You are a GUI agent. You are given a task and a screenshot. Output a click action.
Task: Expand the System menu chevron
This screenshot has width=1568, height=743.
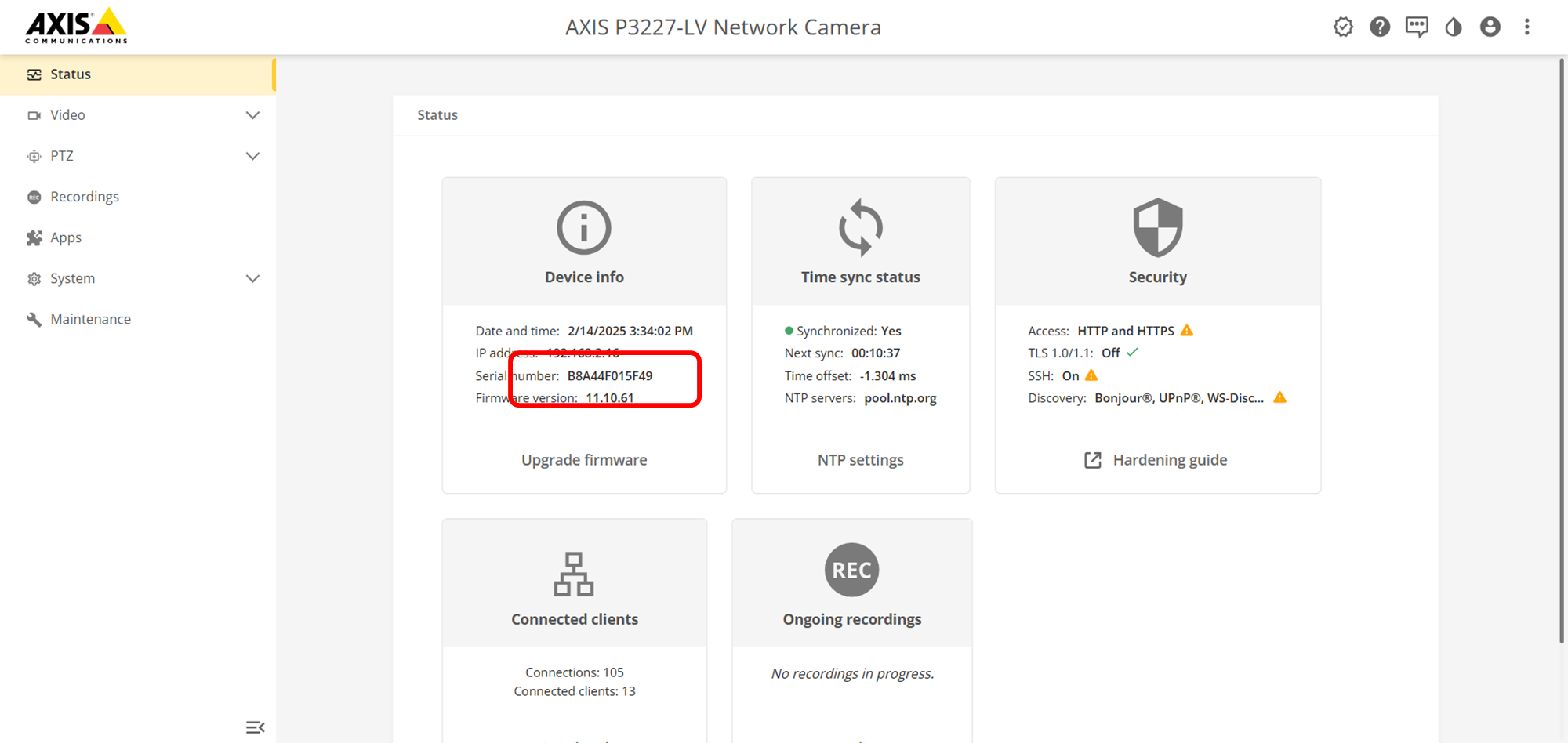pos(252,279)
